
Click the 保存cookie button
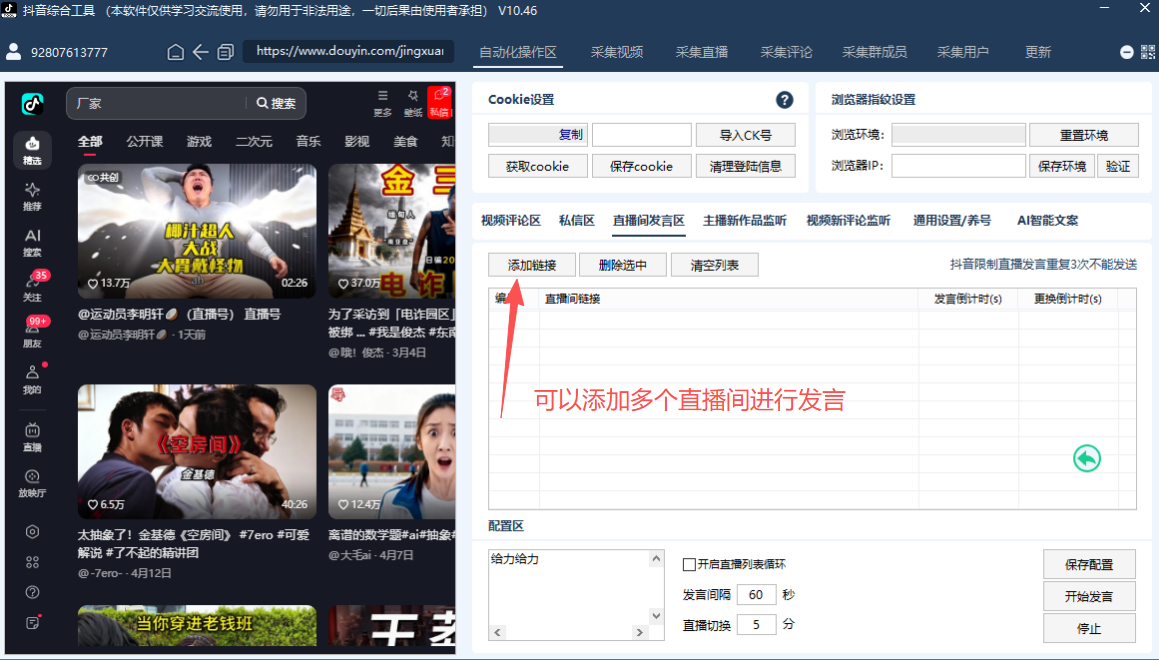[642, 166]
